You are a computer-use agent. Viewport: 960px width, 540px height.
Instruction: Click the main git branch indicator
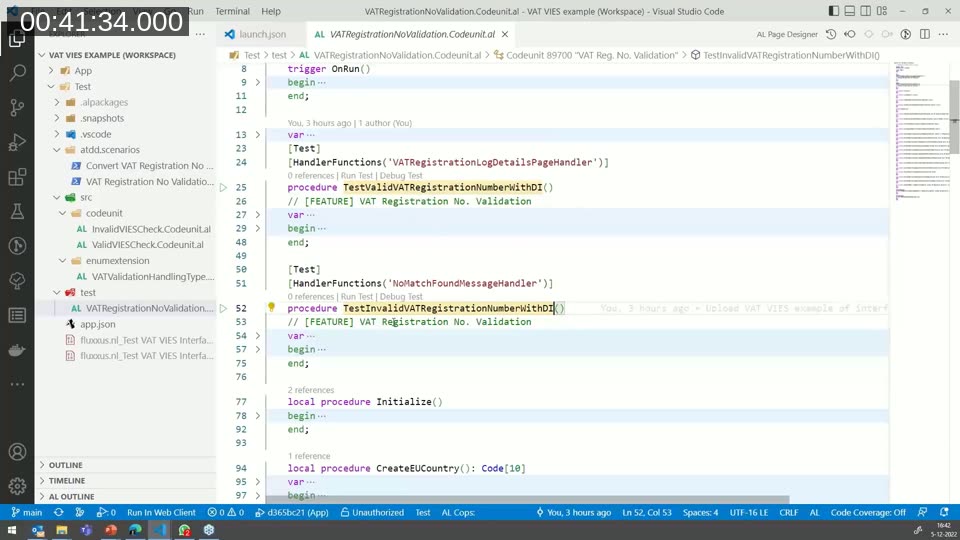(27, 512)
